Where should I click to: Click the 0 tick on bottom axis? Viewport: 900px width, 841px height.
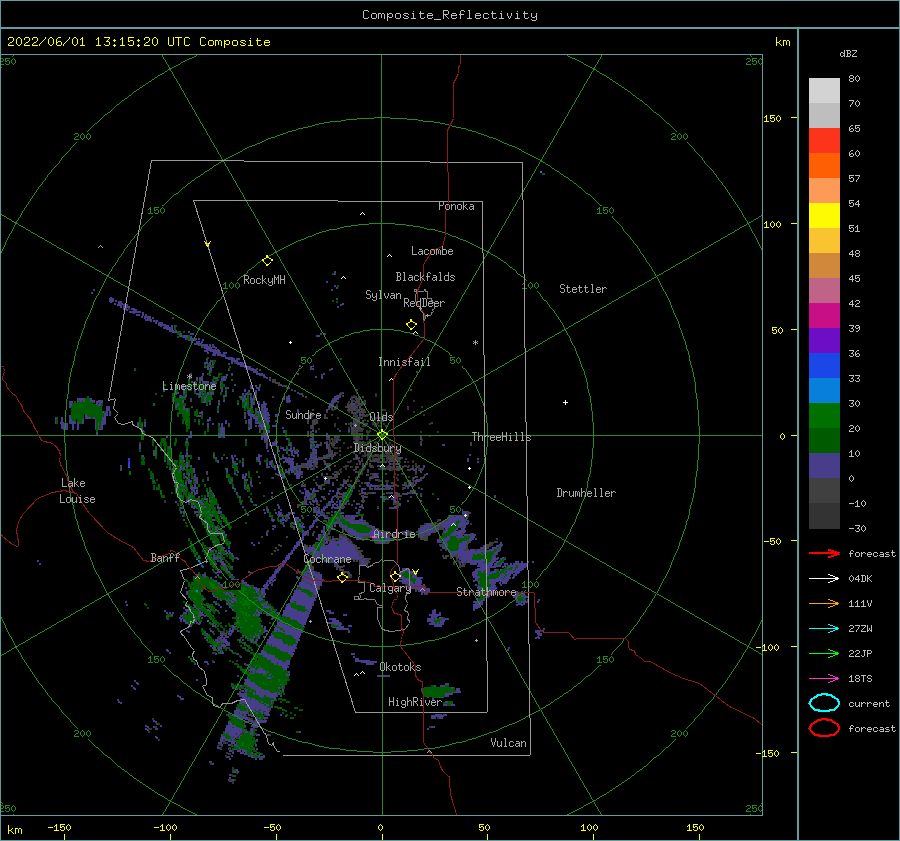[x=380, y=828]
